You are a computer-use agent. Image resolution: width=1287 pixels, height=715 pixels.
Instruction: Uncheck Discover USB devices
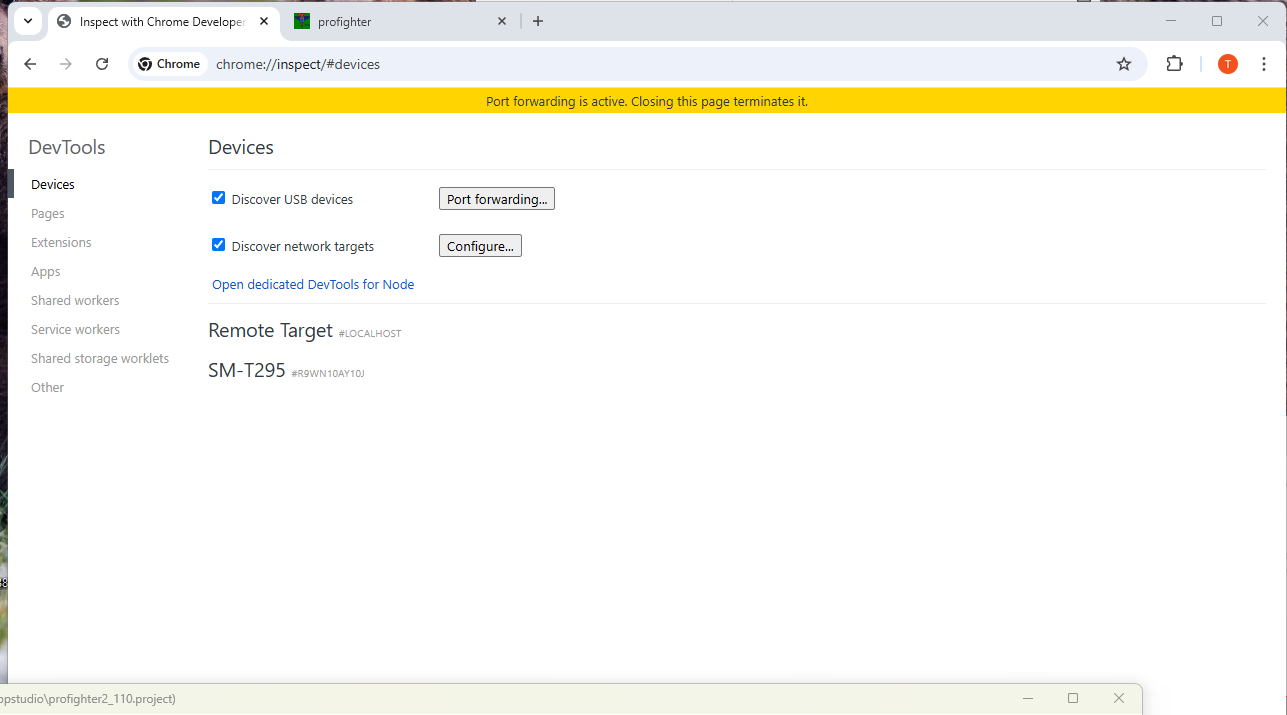[x=219, y=198]
